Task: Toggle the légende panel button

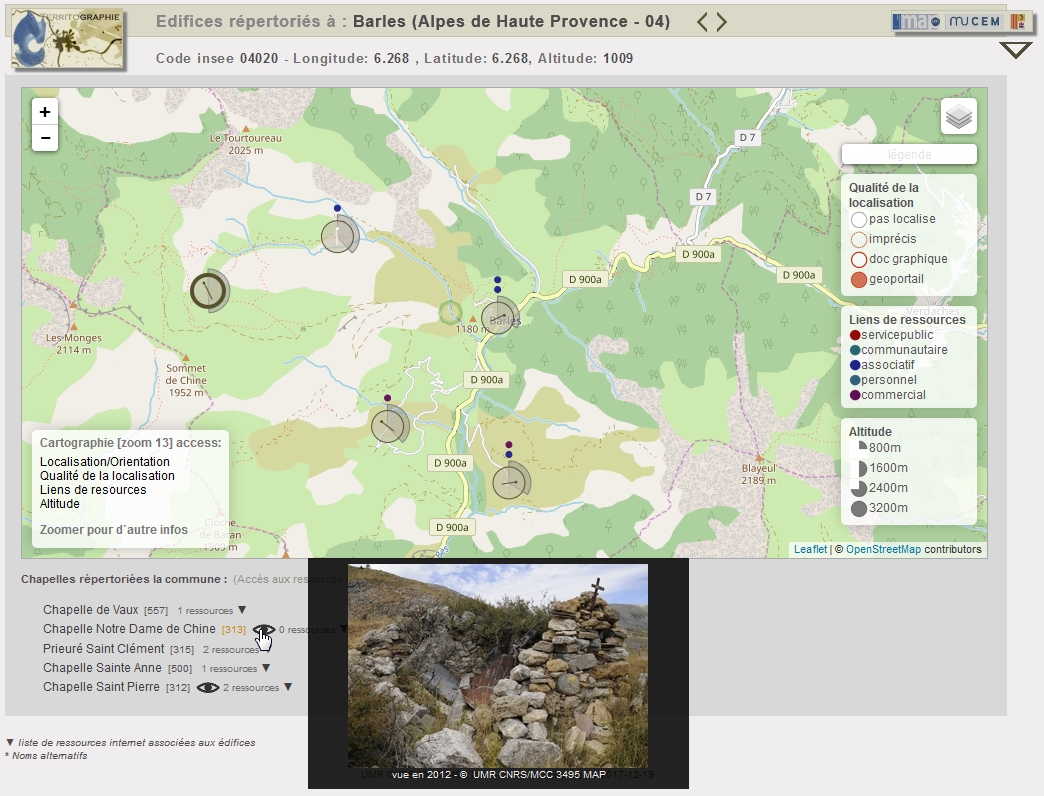Action: [909, 154]
